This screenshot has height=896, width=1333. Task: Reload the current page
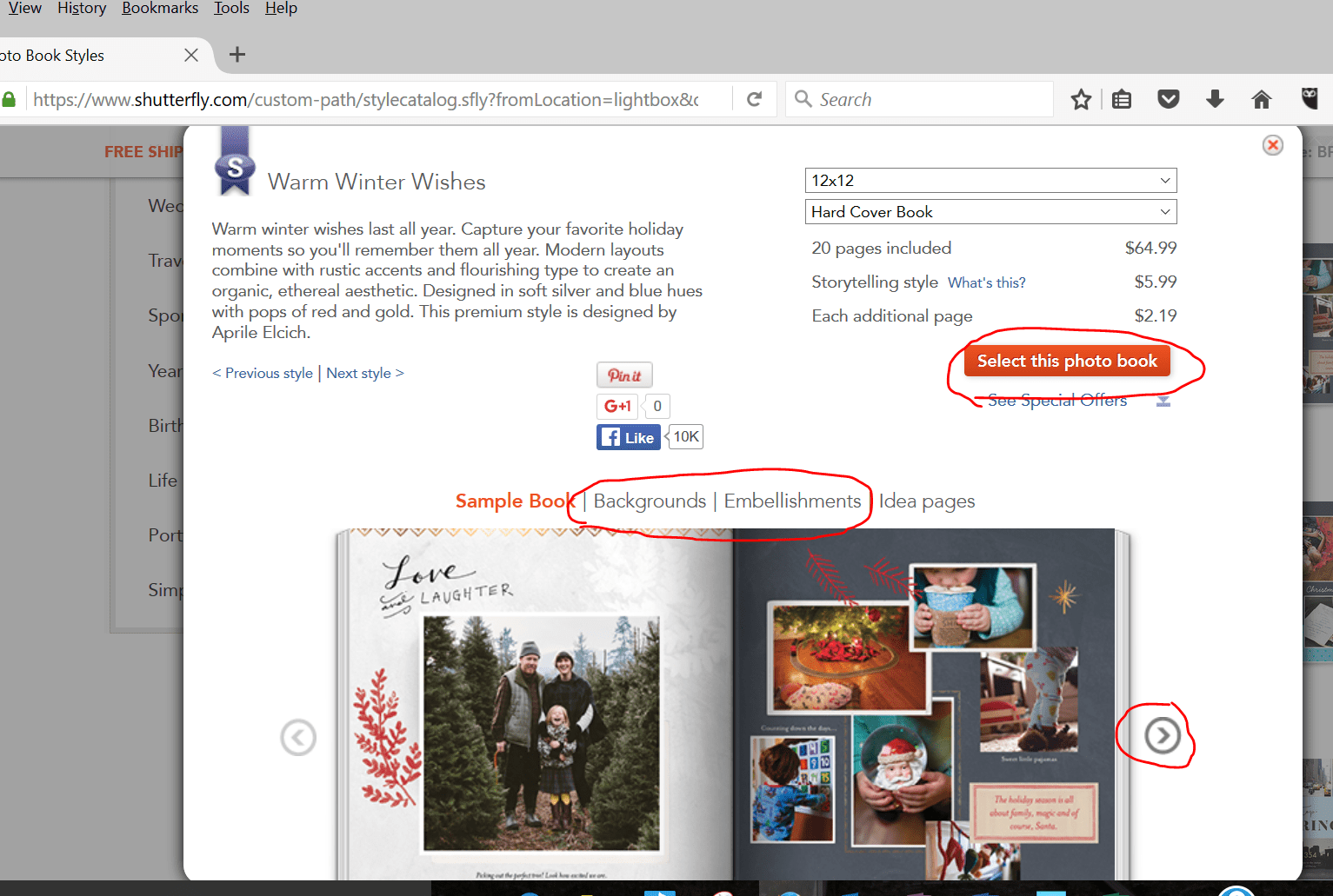click(x=754, y=99)
